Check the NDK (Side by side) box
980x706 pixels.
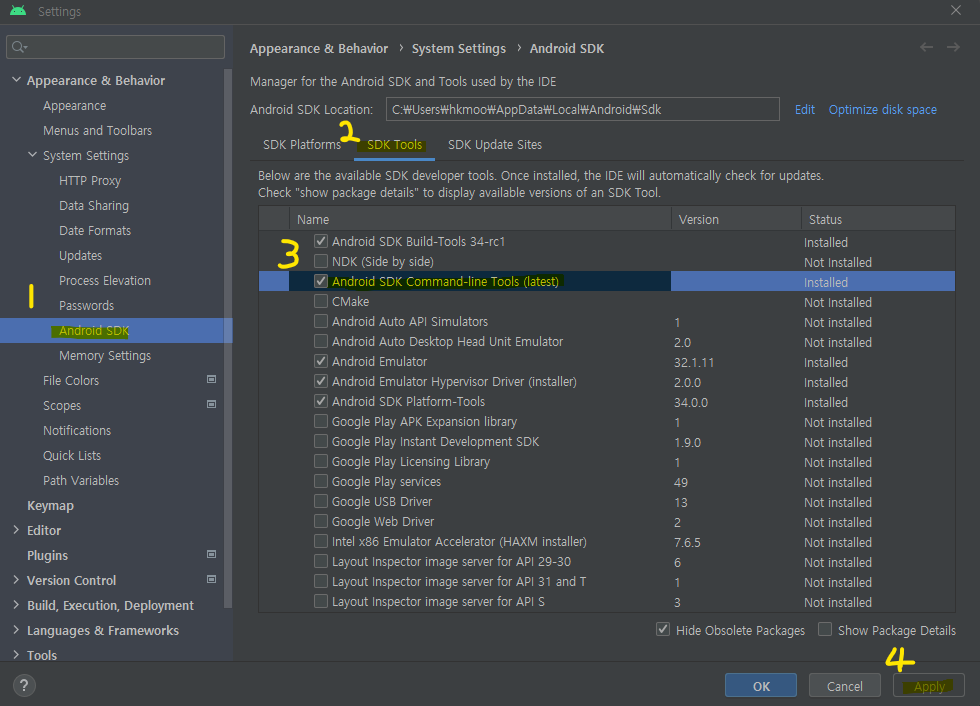pyautogui.click(x=321, y=261)
